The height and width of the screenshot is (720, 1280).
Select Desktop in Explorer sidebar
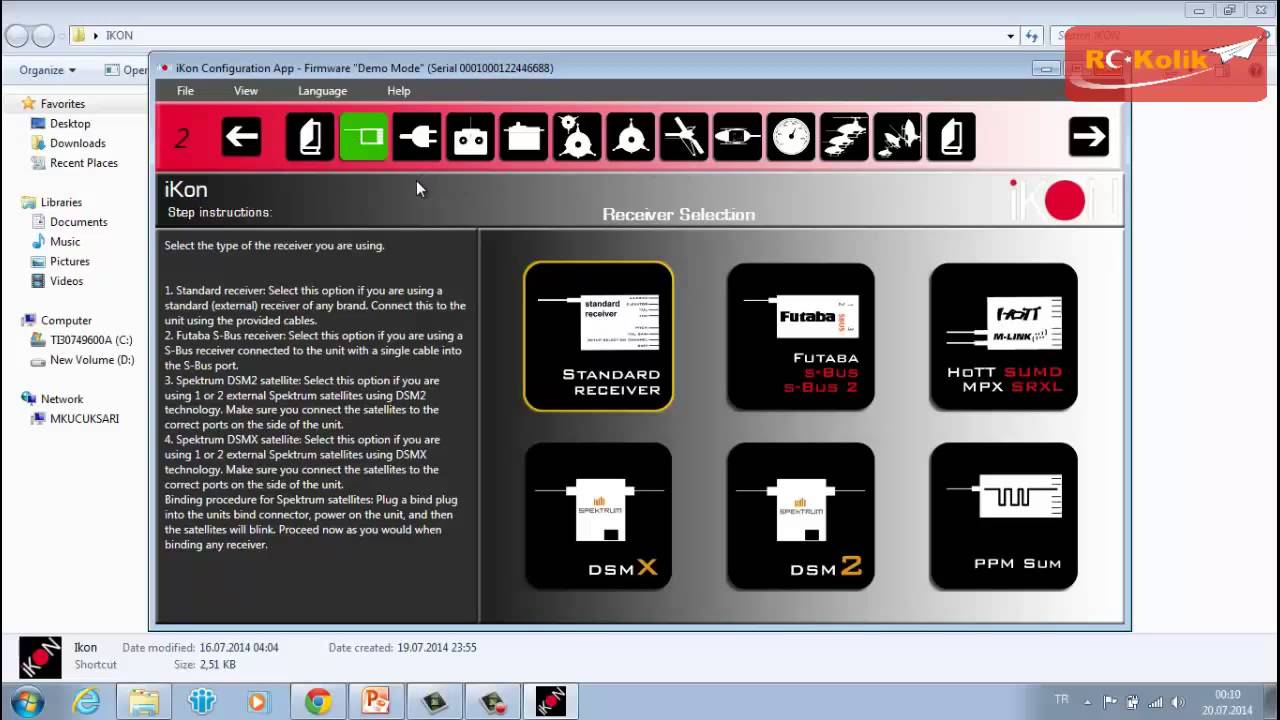(x=70, y=124)
